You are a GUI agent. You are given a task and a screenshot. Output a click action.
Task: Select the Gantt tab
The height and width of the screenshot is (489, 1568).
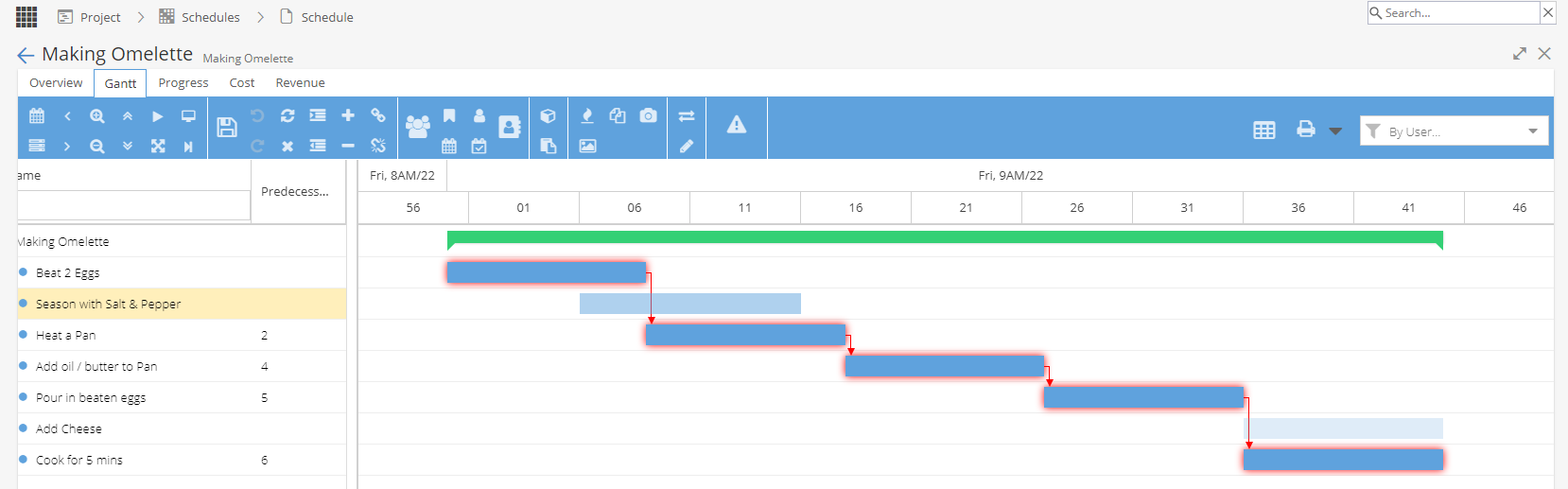pos(120,83)
